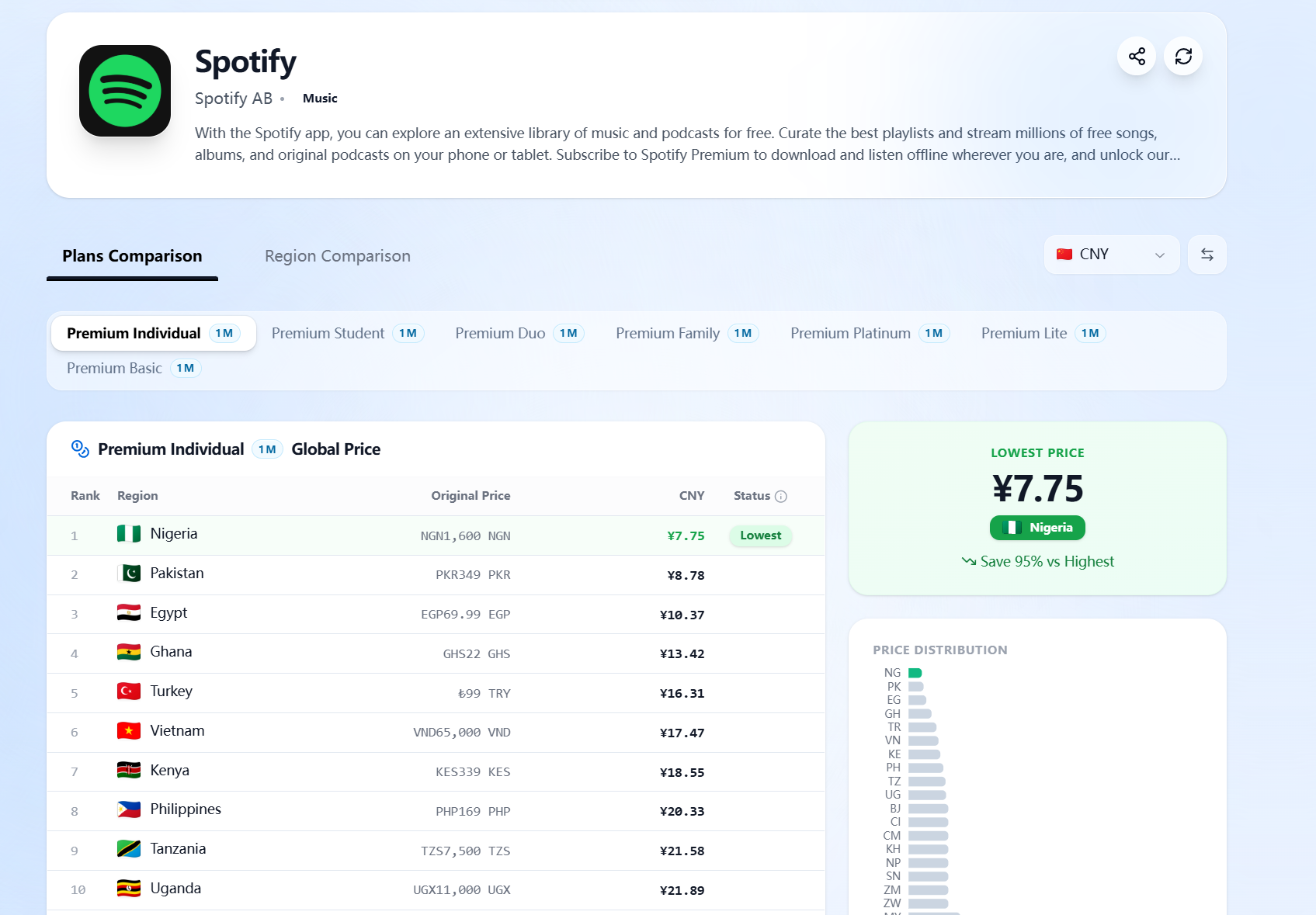The height and width of the screenshot is (915, 1316).
Task: Select the Premium Lite plan
Action: (1043, 333)
